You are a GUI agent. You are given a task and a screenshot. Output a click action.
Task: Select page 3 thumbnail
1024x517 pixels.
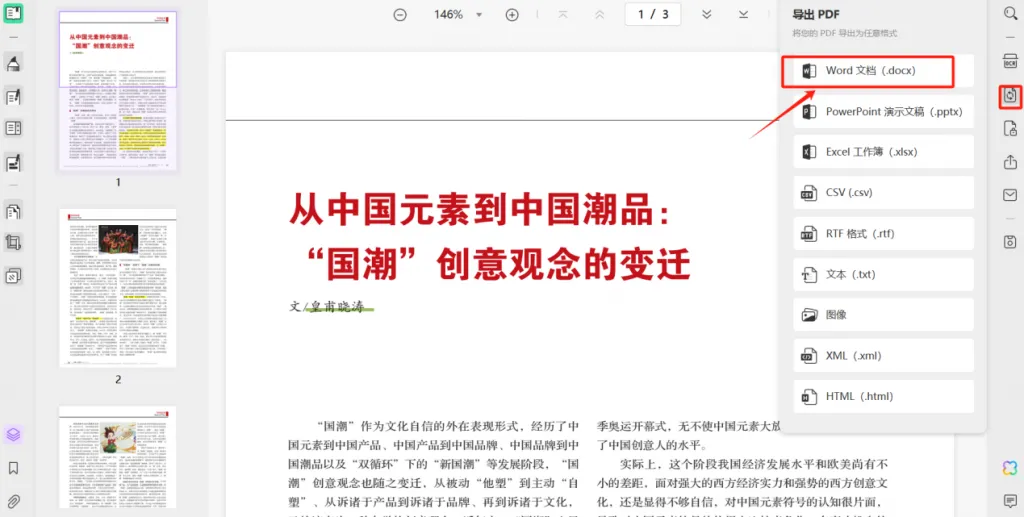(118, 457)
